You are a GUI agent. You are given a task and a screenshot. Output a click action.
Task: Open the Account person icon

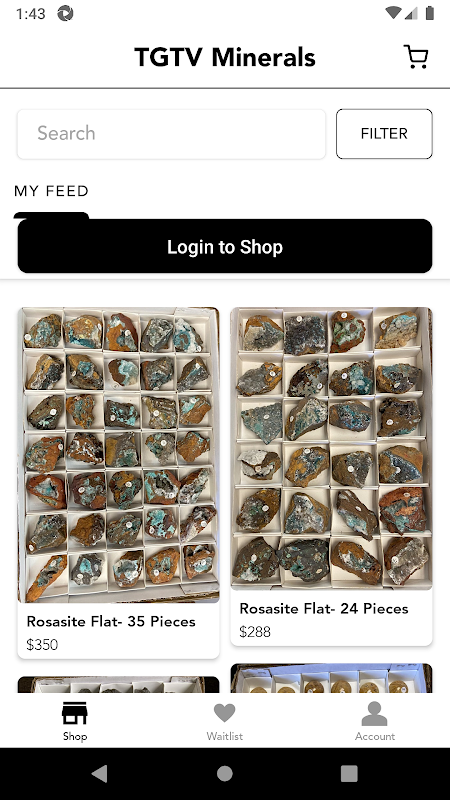coord(374,713)
